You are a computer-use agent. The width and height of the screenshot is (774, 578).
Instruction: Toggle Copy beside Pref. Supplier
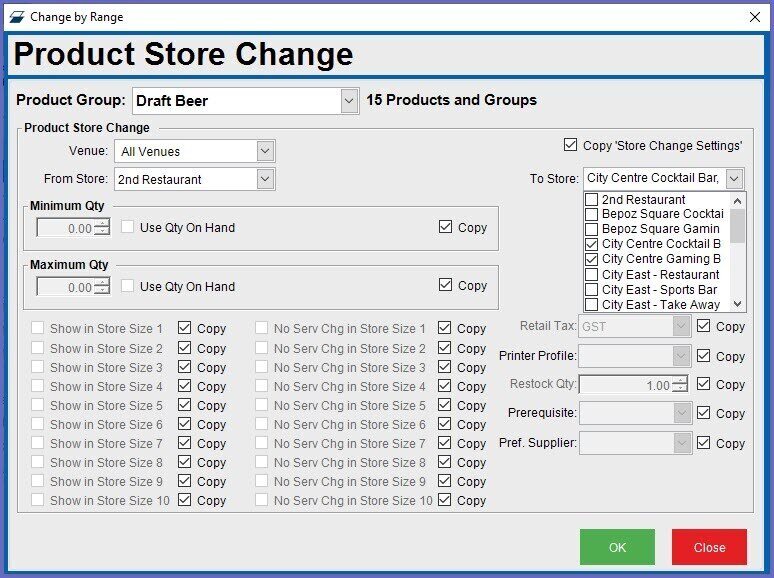704,443
